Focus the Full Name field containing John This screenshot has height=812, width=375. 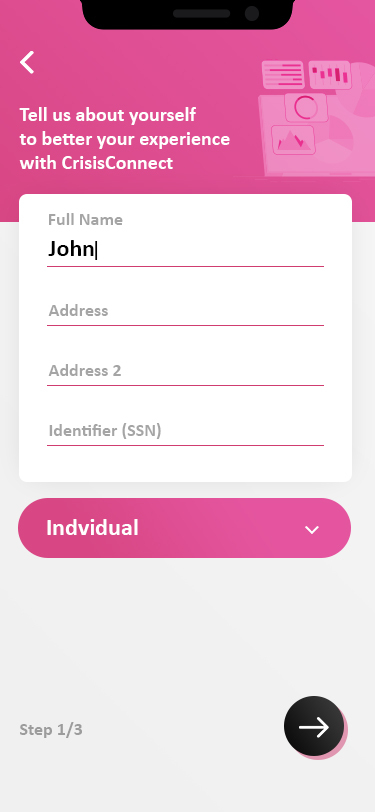point(185,250)
